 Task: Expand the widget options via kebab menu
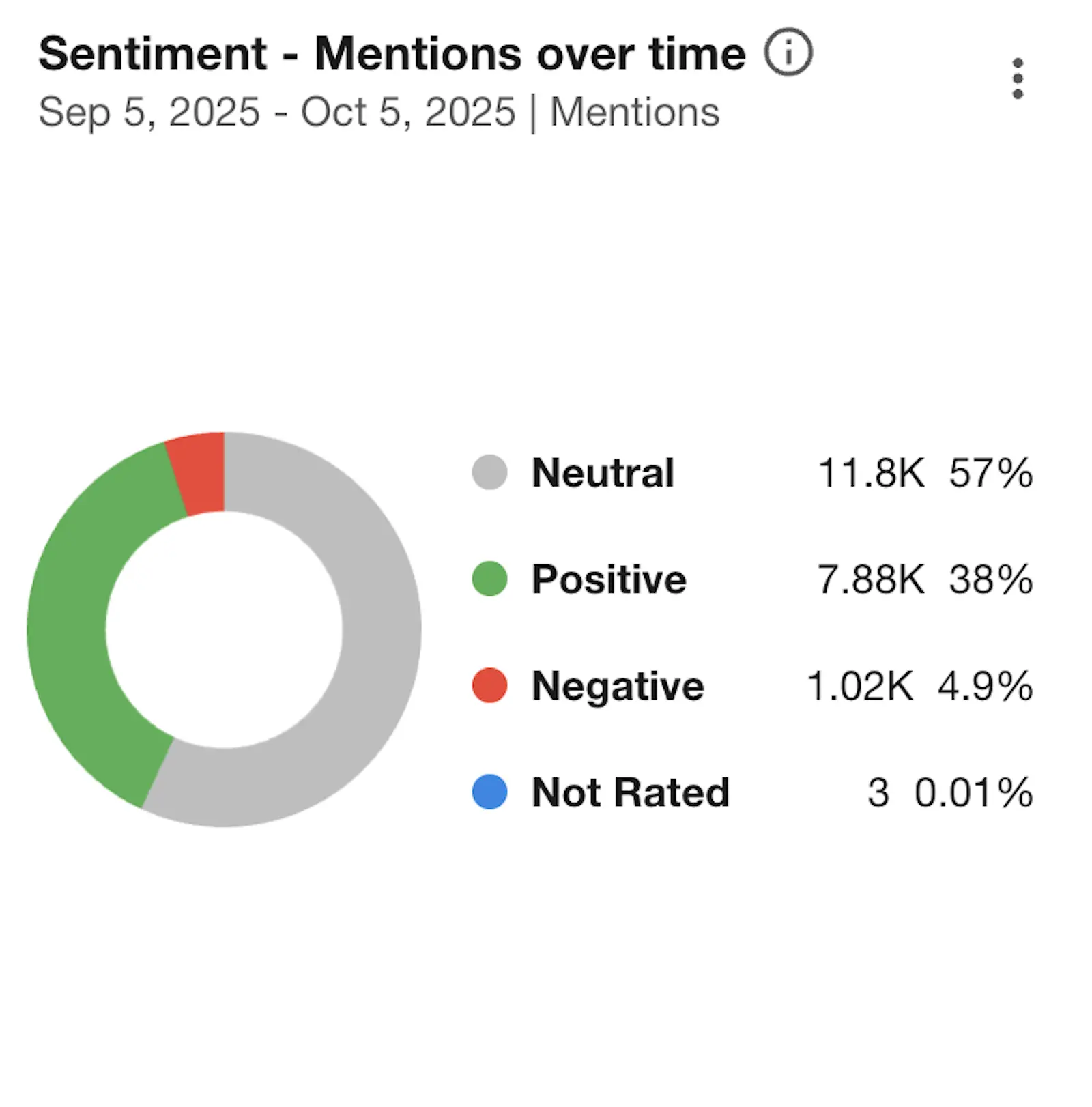1018,77
